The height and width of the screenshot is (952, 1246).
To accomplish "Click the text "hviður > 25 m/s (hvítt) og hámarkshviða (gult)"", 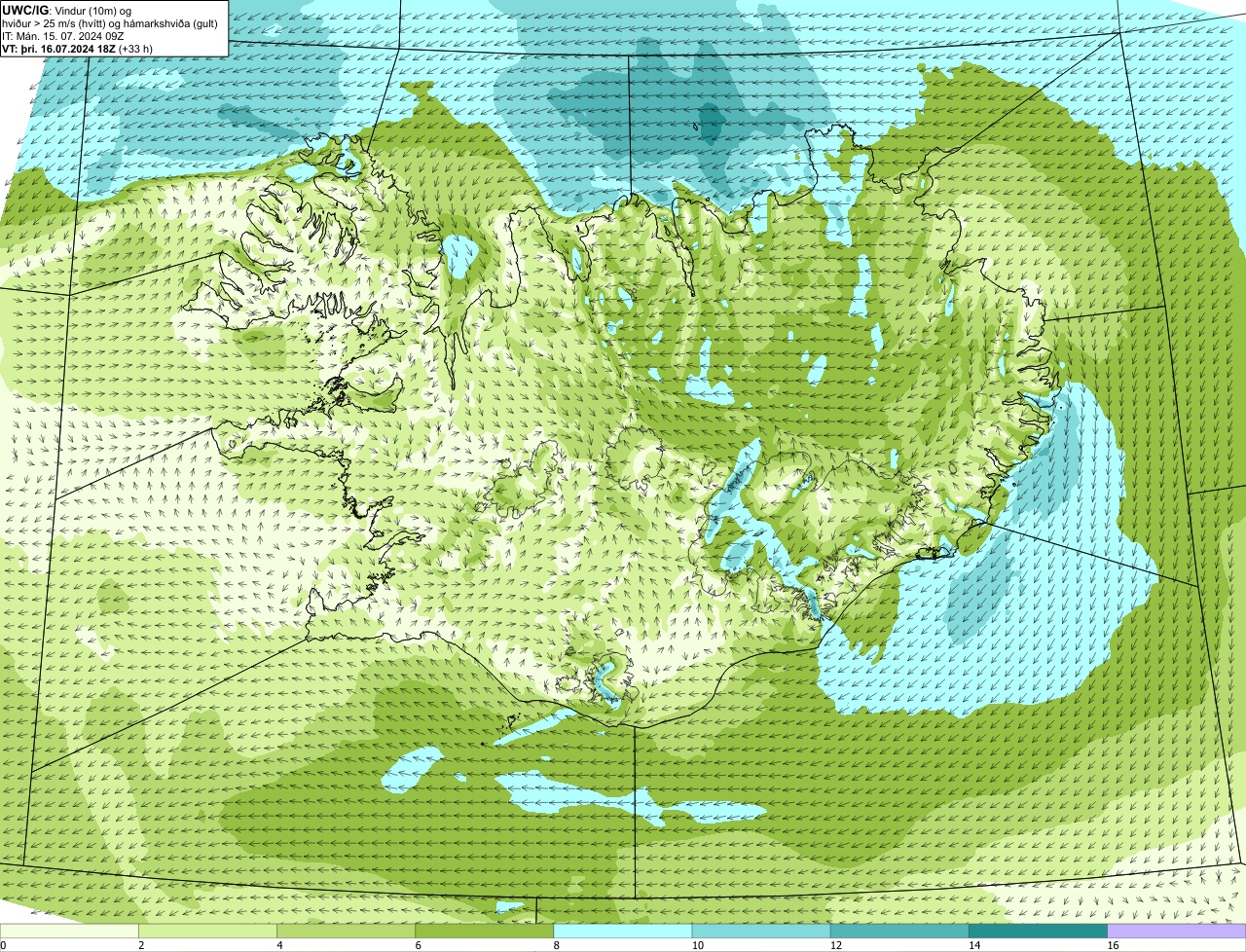I will (x=110, y=22).
